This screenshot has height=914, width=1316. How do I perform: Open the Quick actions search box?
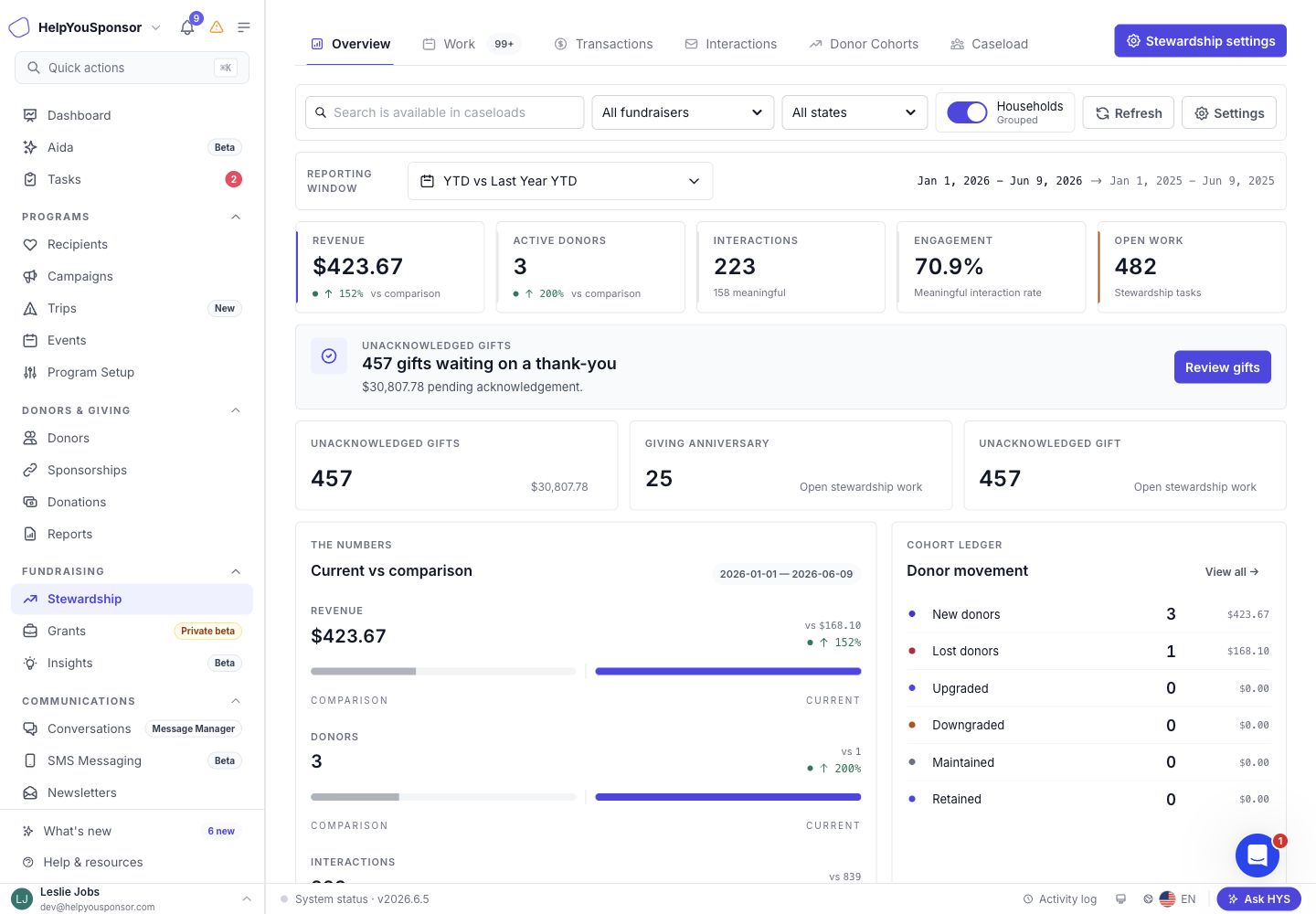click(x=132, y=68)
